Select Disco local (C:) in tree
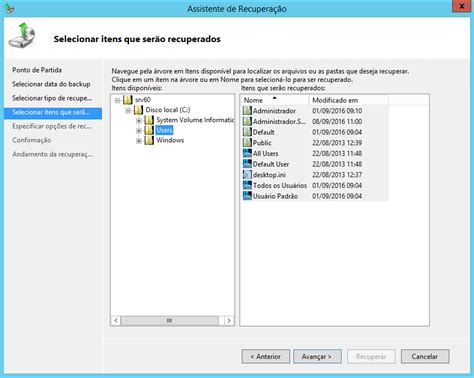 click(x=168, y=110)
